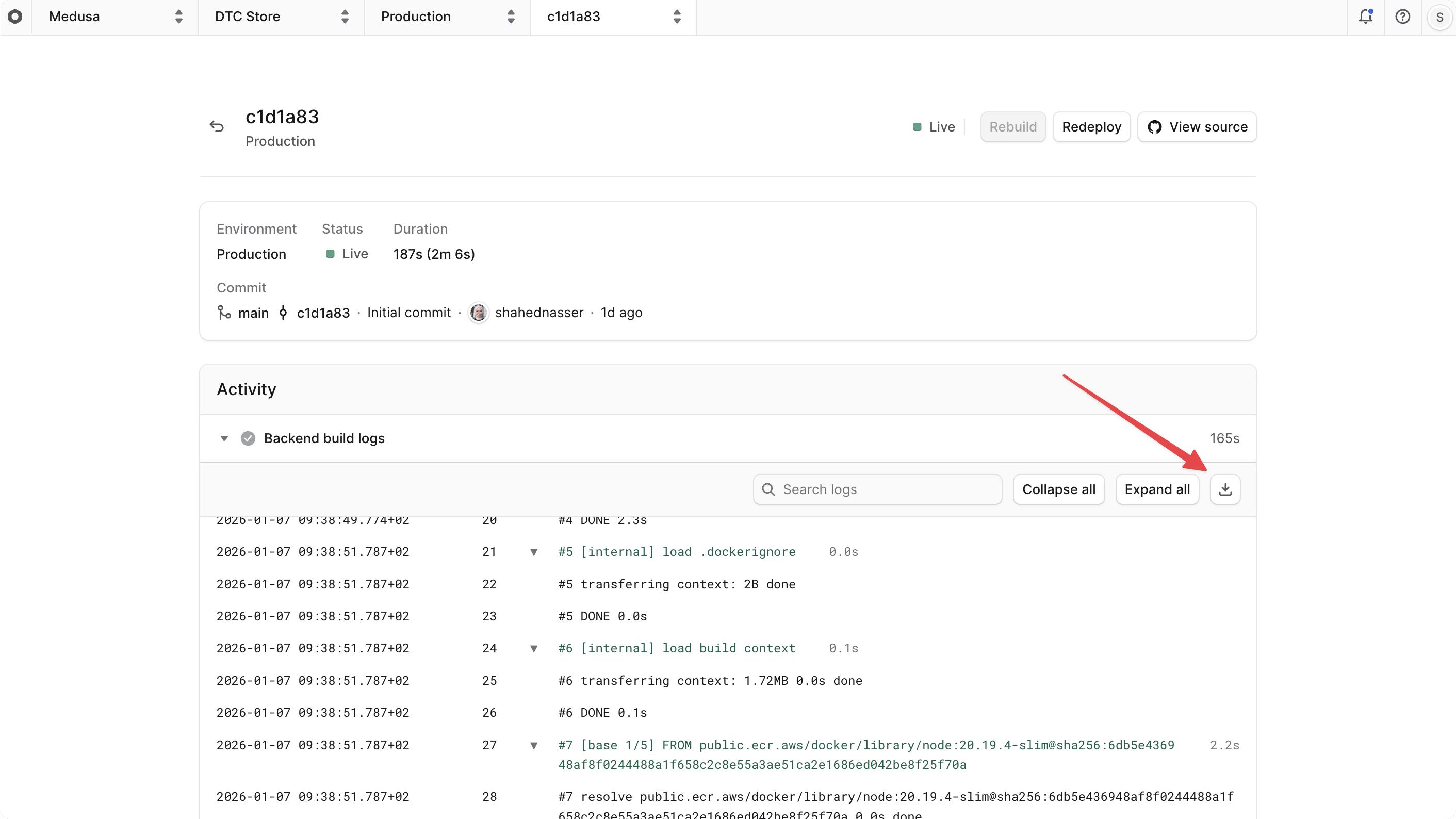Click the Redeploy button
The height and width of the screenshot is (819, 1456).
[1091, 126]
